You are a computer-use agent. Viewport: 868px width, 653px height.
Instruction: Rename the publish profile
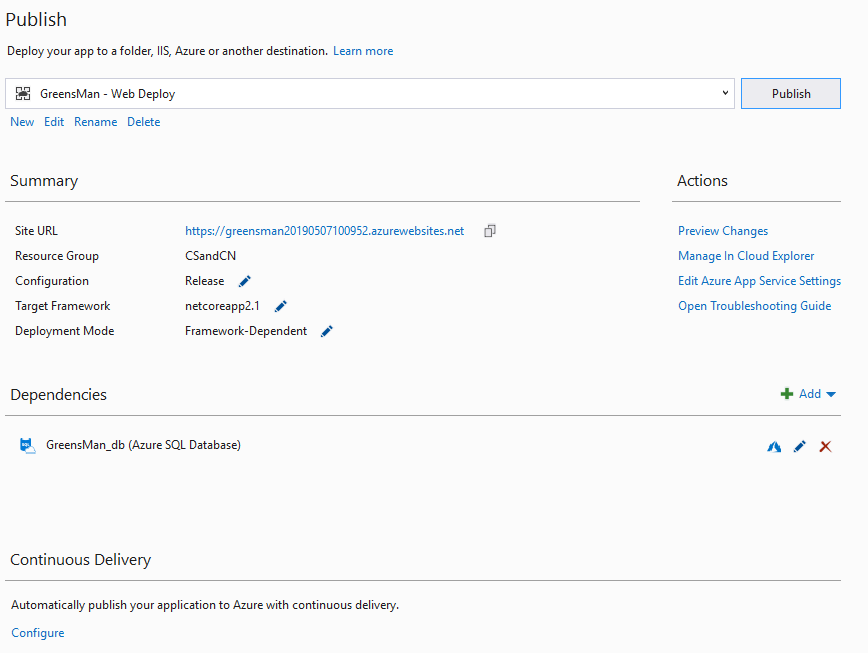tap(96, 122)
